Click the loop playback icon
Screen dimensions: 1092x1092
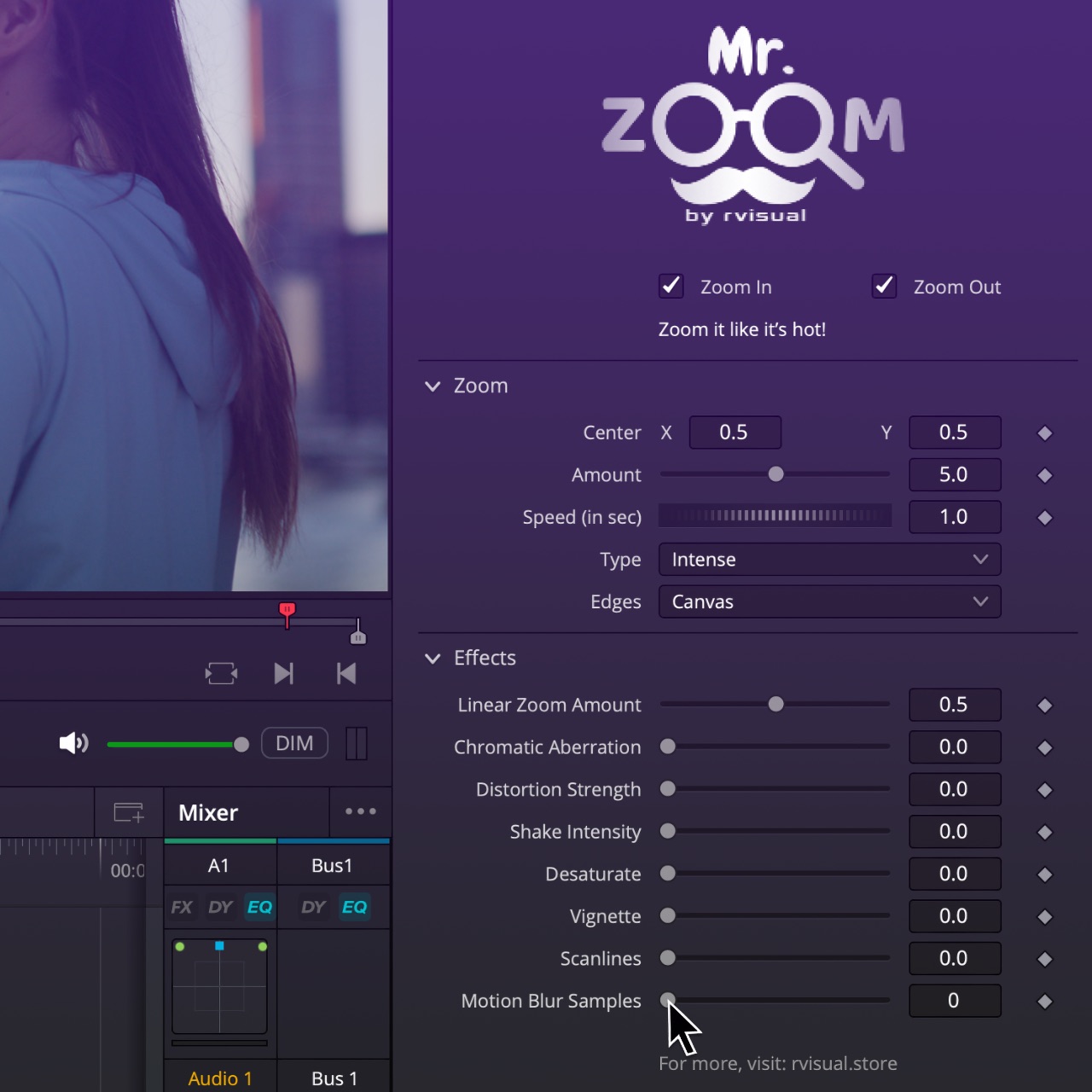pyautogui.click(x=221, y=674)
